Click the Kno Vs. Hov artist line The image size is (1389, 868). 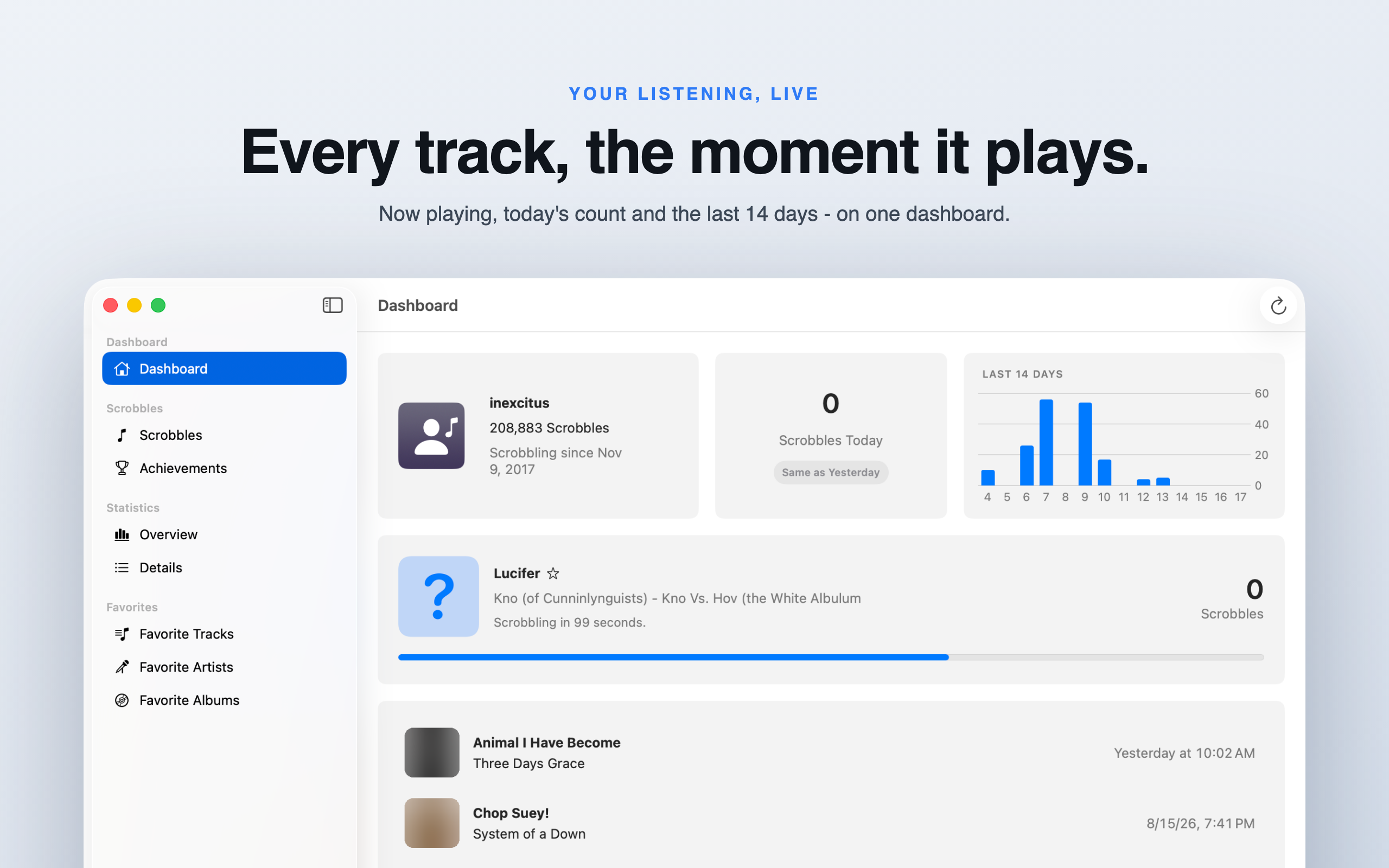pos(677,598)
